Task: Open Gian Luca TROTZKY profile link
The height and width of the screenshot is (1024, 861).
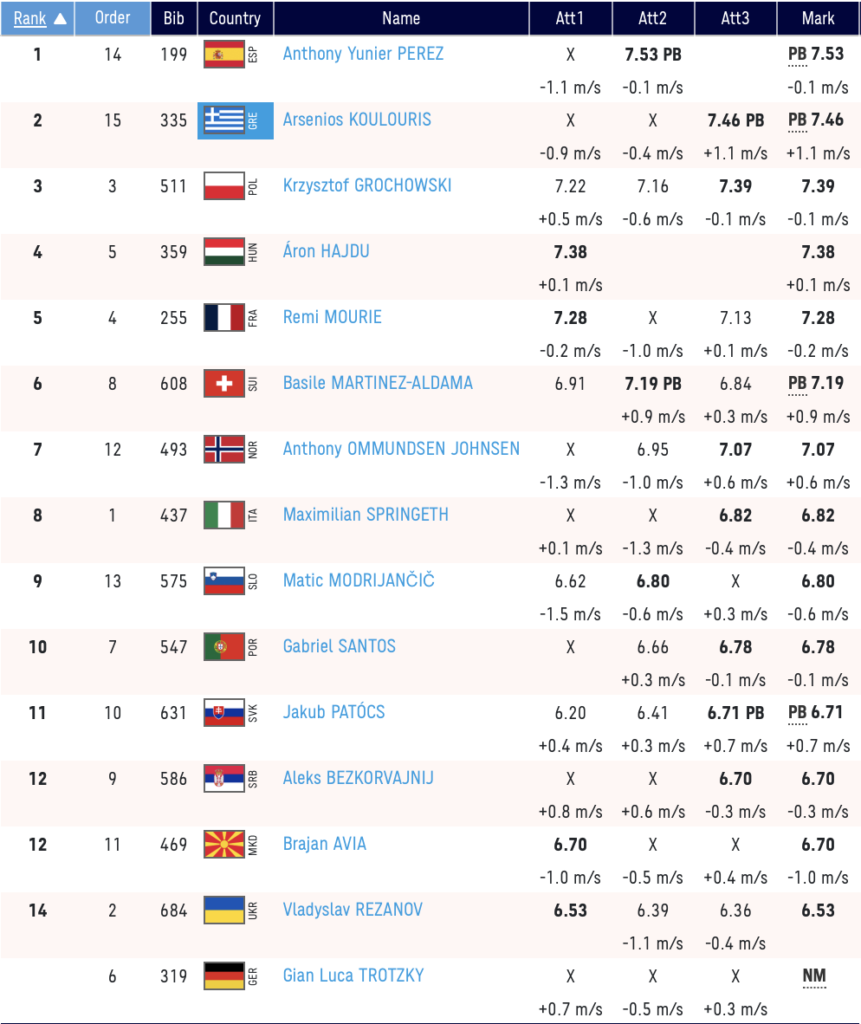Action: click(x=353, y=976)
